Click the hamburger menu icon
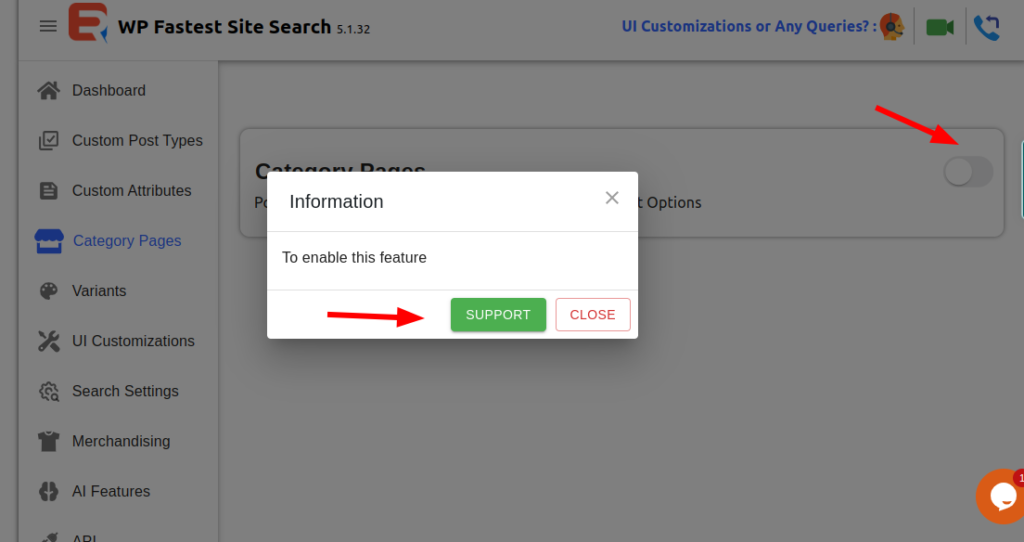This screenshot has height=542, width=1024. click(48, 26)
